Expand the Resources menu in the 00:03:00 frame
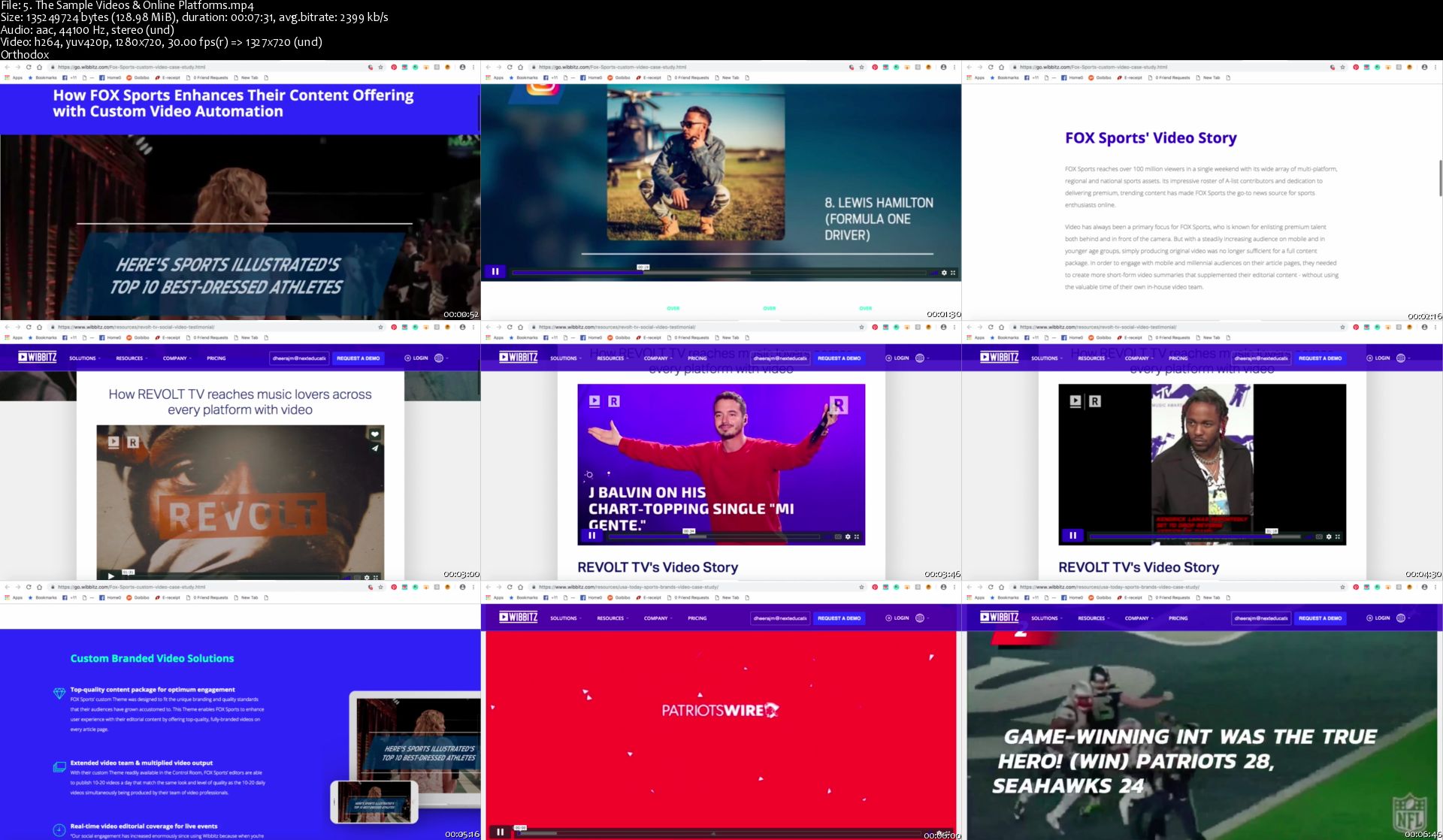Screen dimensions: 1443x840 132,358
